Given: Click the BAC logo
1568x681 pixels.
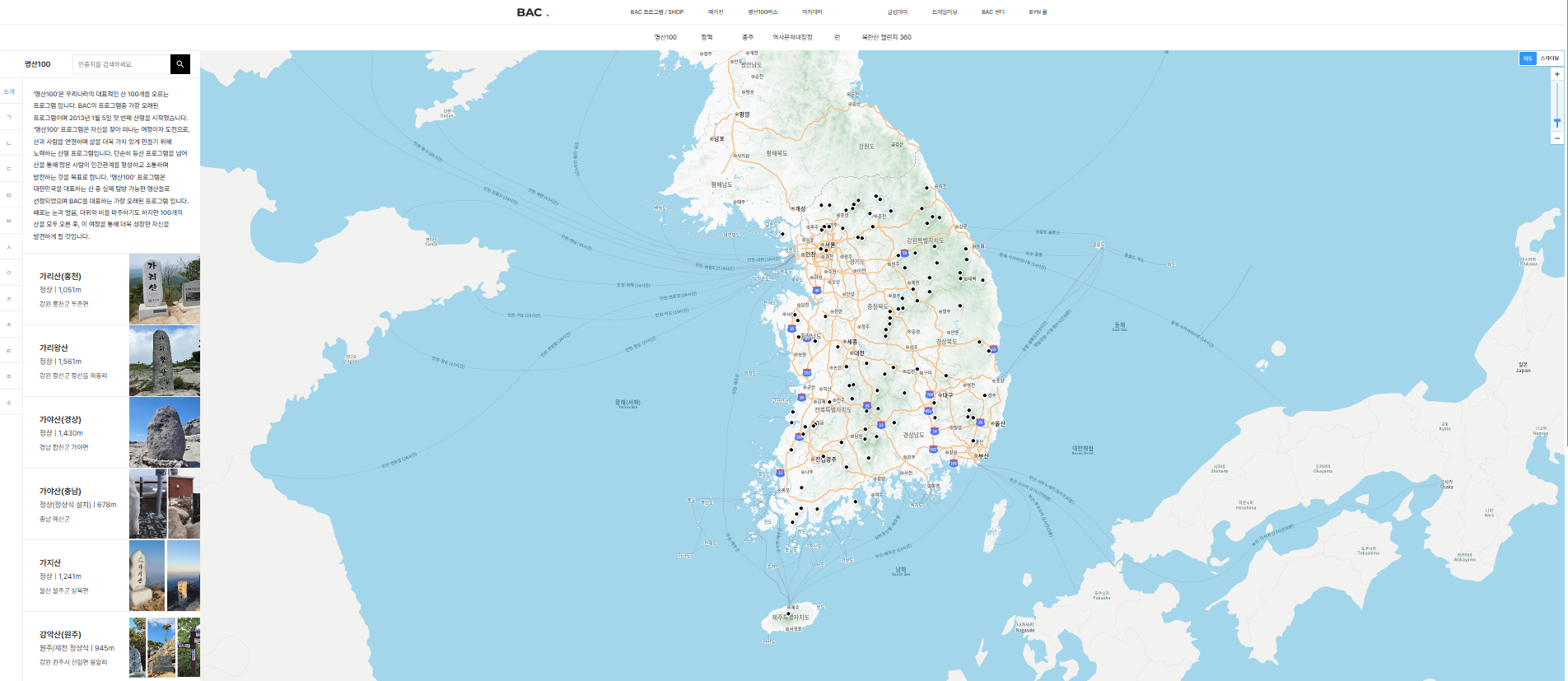Looking at the screenshot, I should pos(532,12).
